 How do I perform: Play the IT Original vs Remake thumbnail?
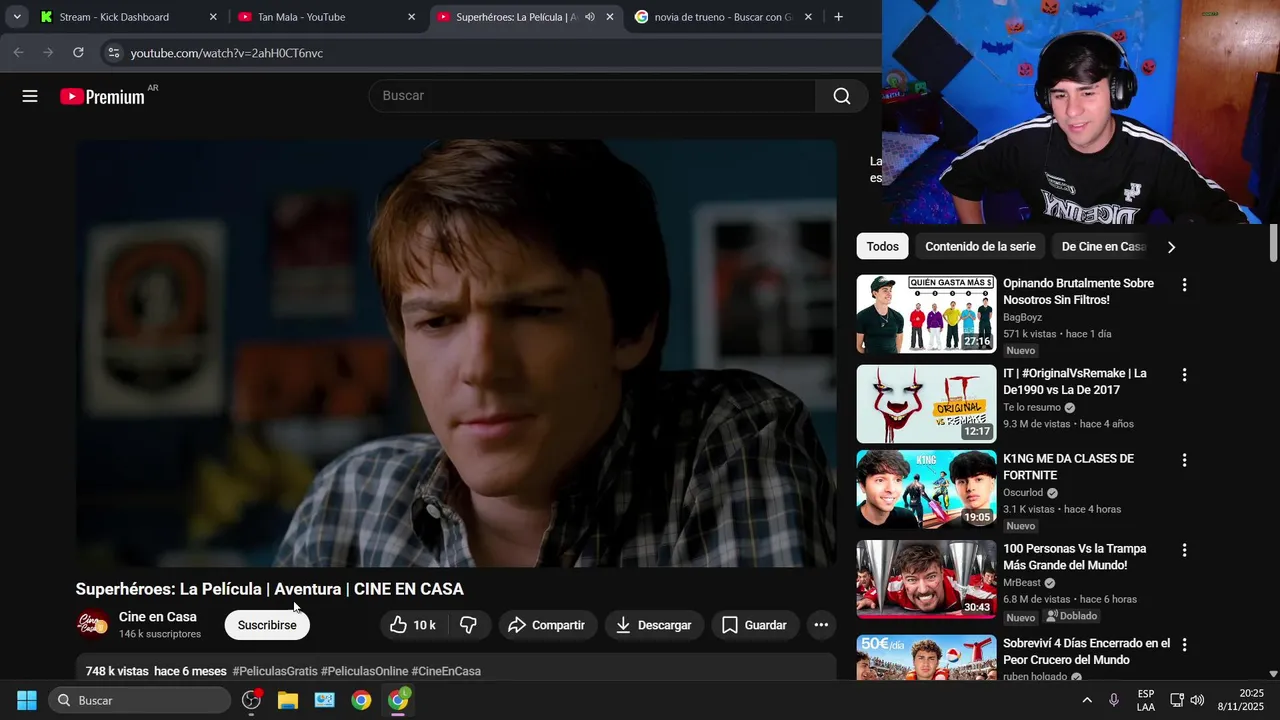(926, 404)
